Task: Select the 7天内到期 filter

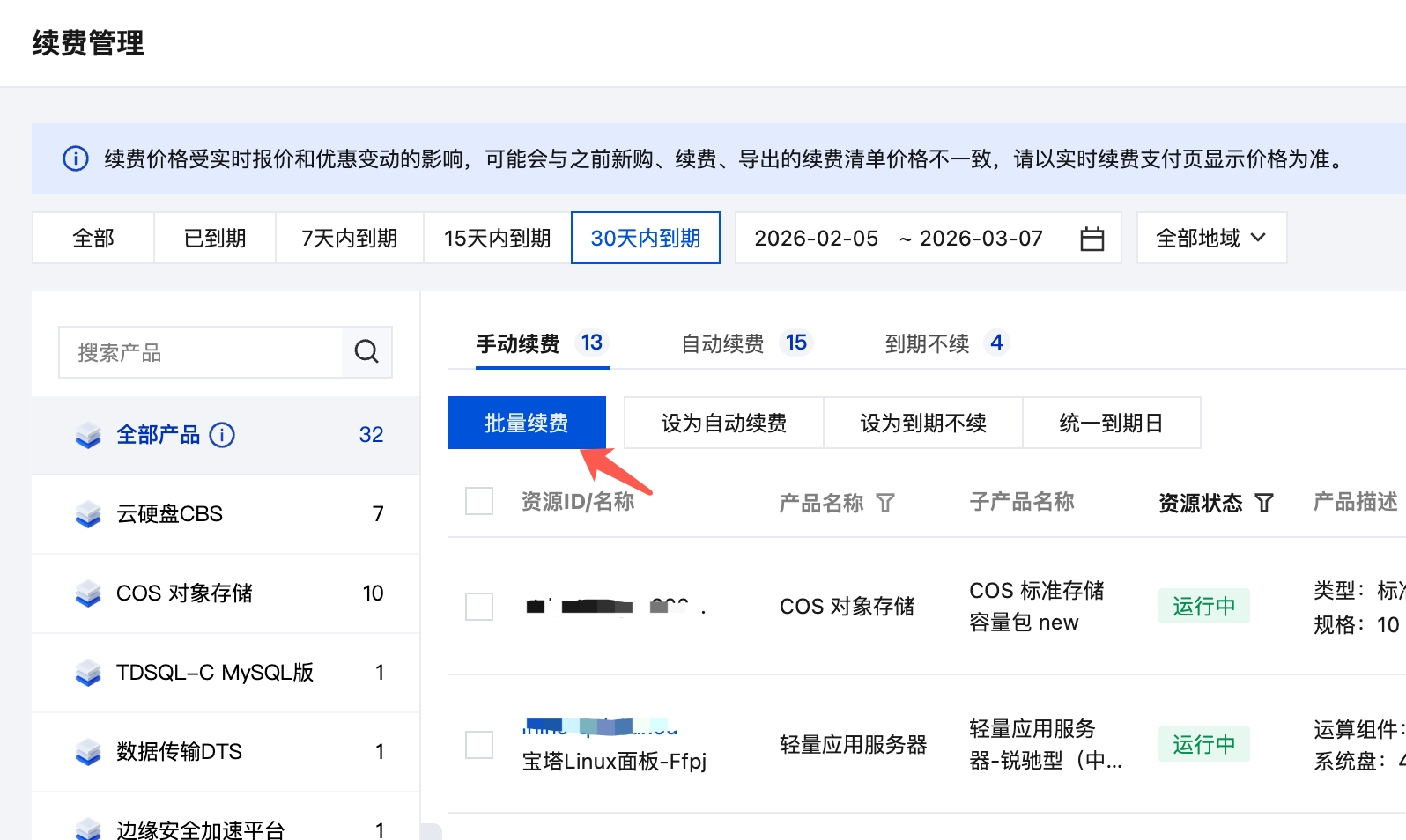Action: click(350, 238)
